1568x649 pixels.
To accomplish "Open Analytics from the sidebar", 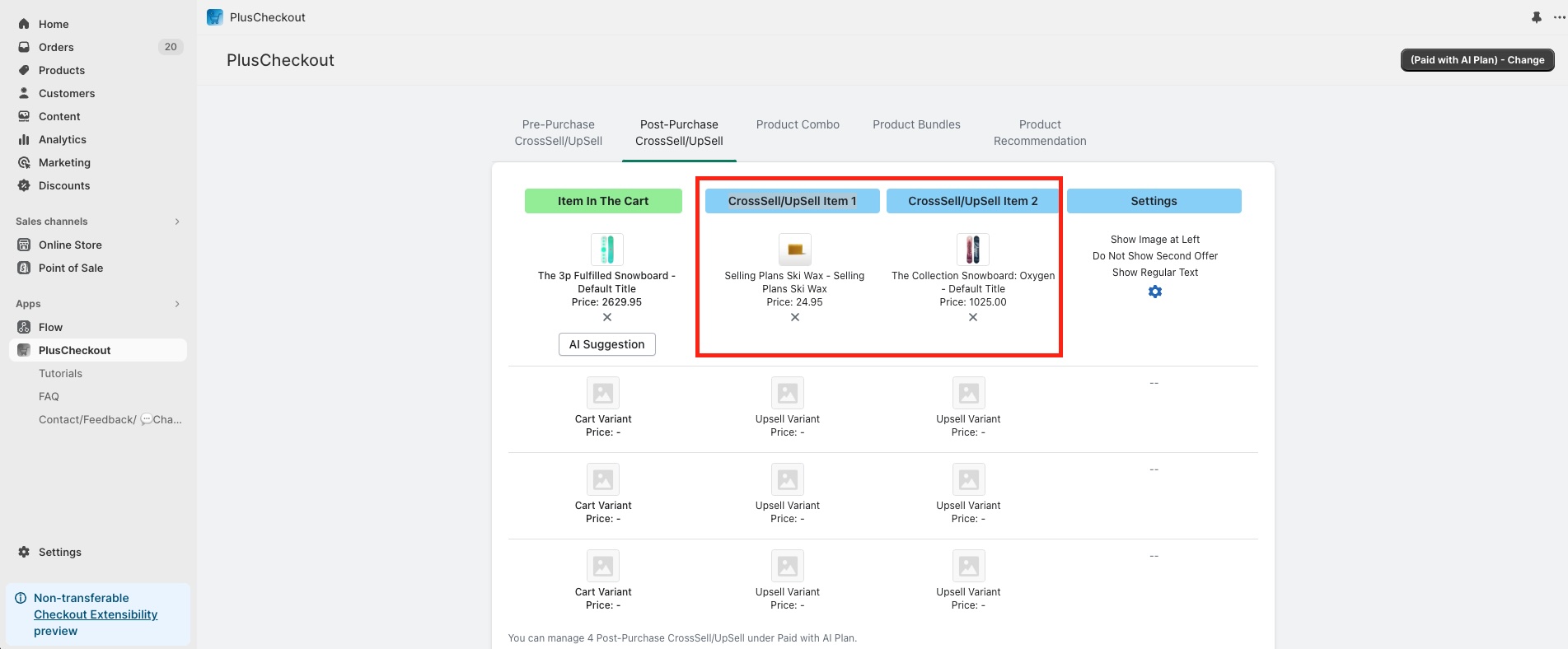I will (x=62, y=139).
